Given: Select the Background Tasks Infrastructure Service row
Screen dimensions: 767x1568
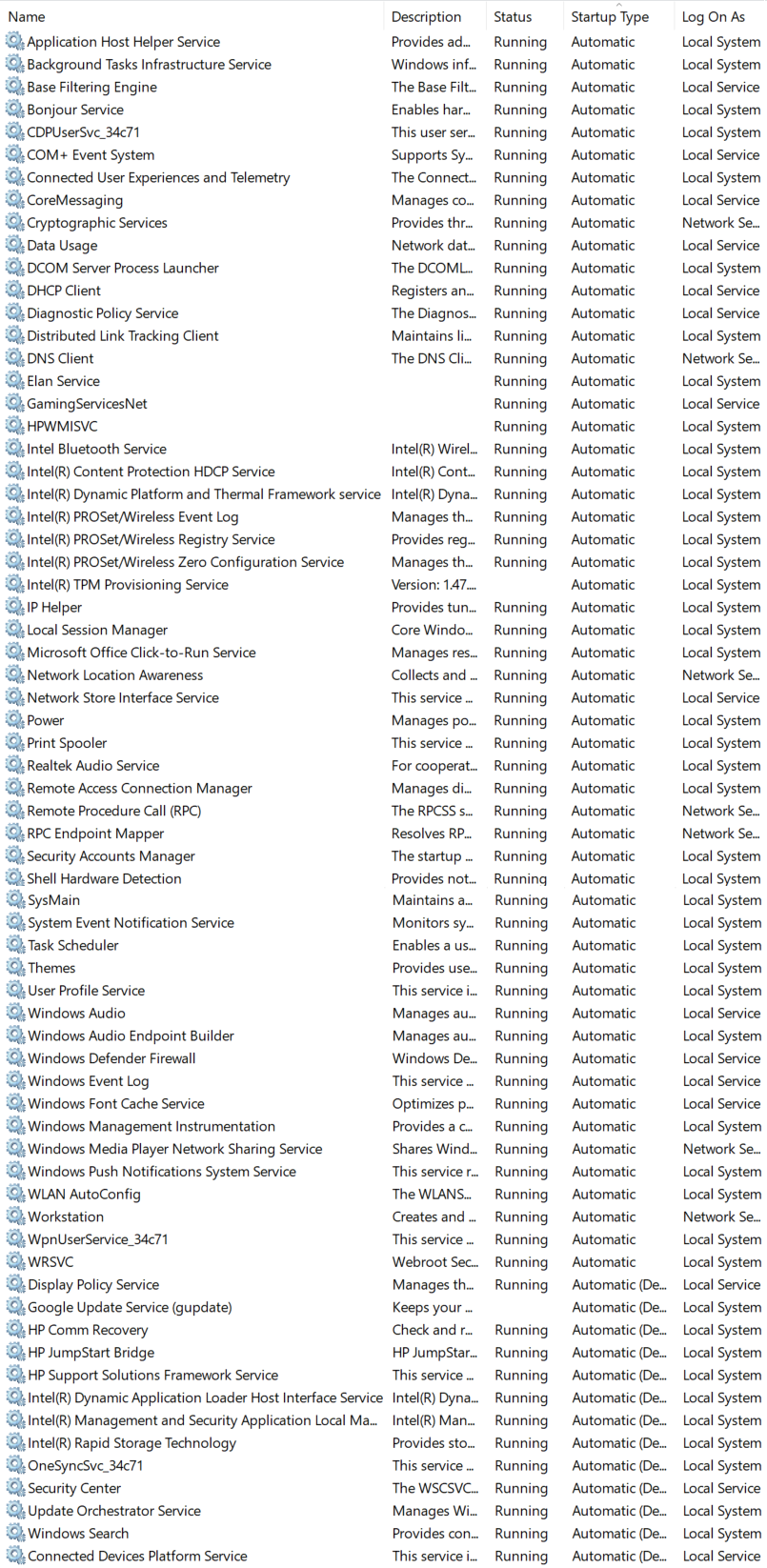Looking at the screenshot, I should tap(383, 64).
